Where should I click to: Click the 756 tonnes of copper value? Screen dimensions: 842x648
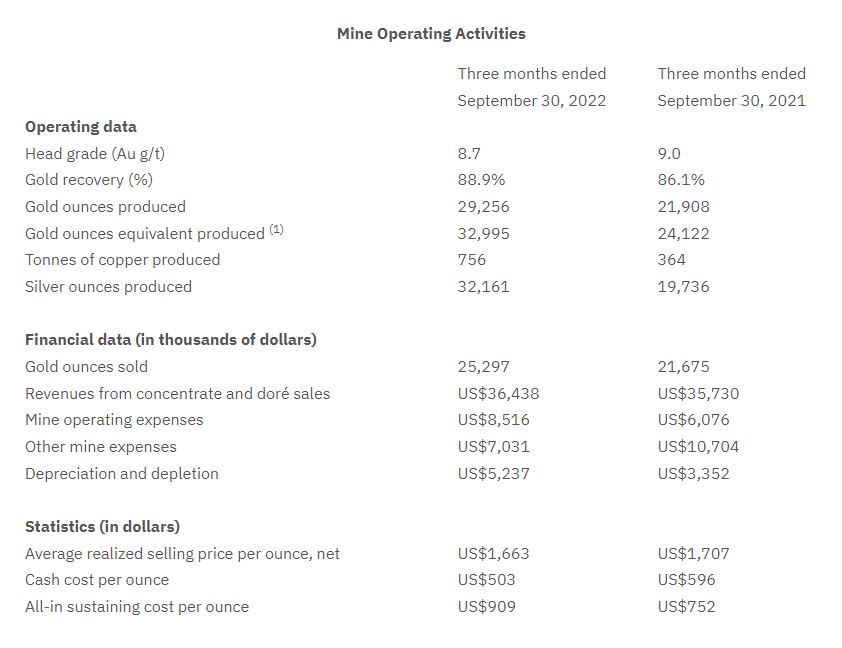pos(471,260)
